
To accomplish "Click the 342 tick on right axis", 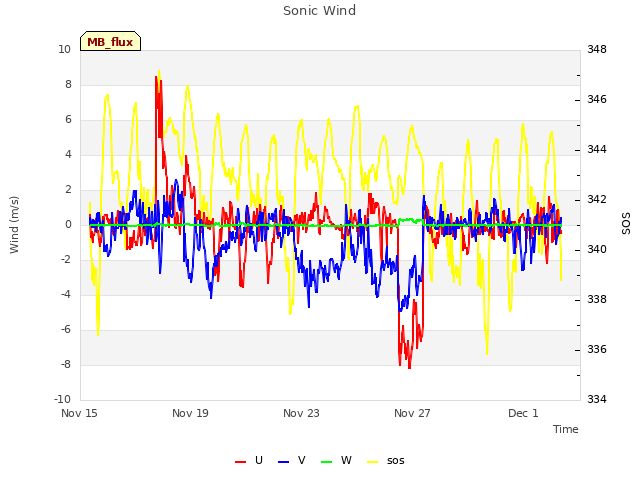I will [x=597, y=200].
